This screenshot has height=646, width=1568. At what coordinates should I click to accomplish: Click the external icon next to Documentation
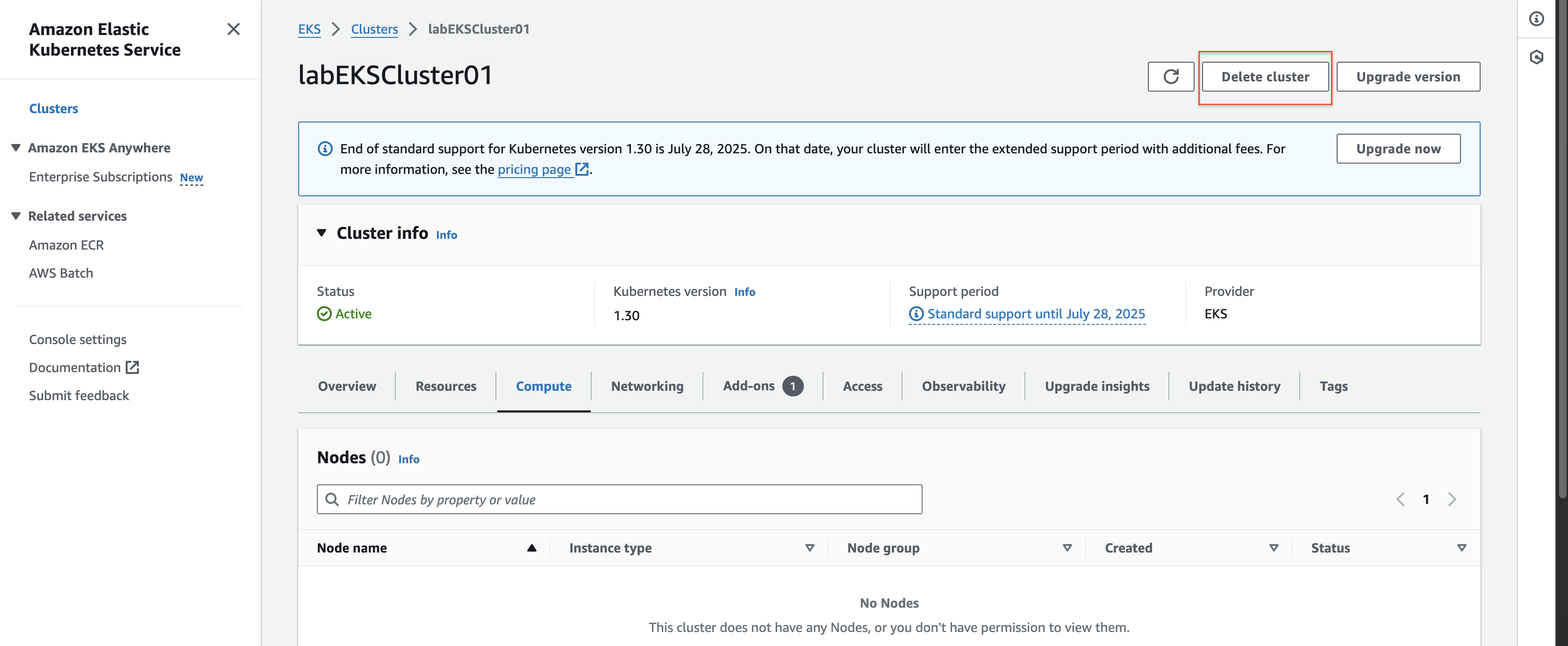pos(132,367)
